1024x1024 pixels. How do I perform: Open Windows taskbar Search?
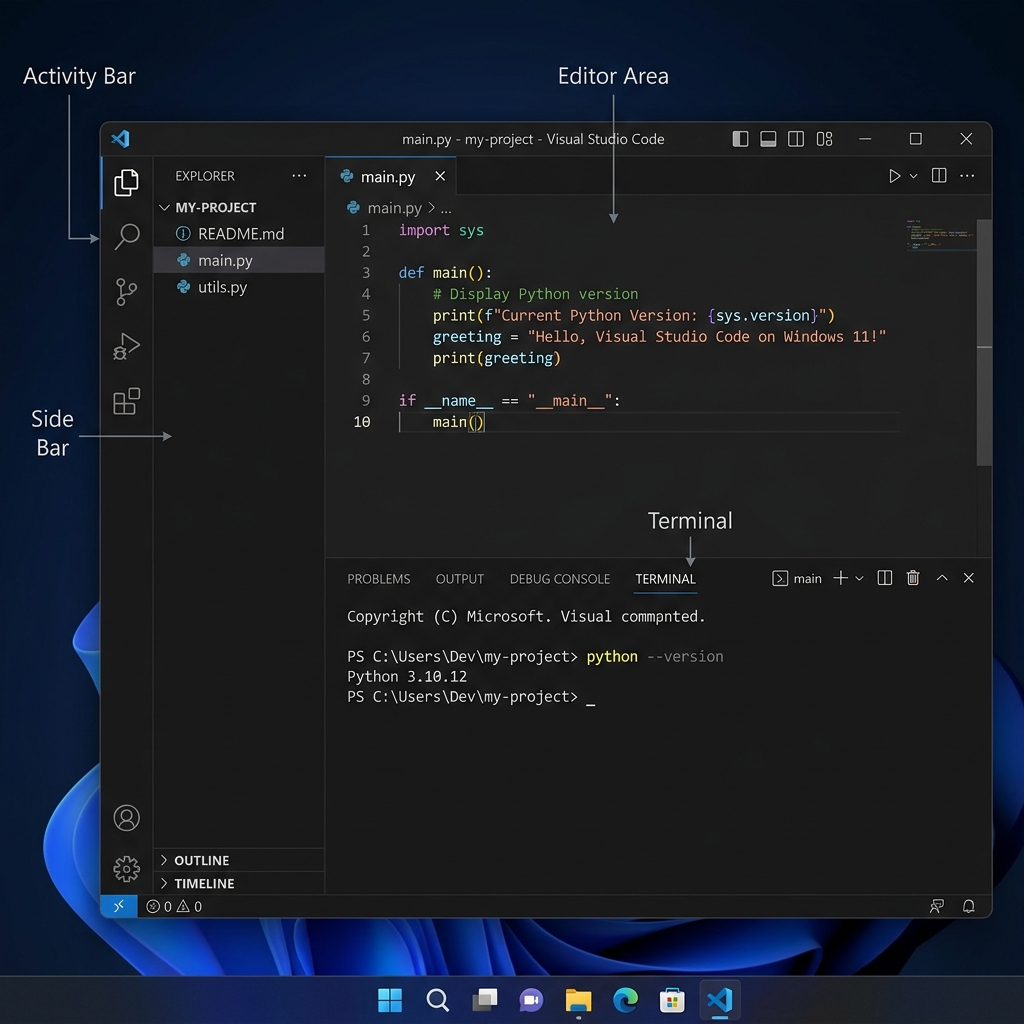click(x=438, y=999)
